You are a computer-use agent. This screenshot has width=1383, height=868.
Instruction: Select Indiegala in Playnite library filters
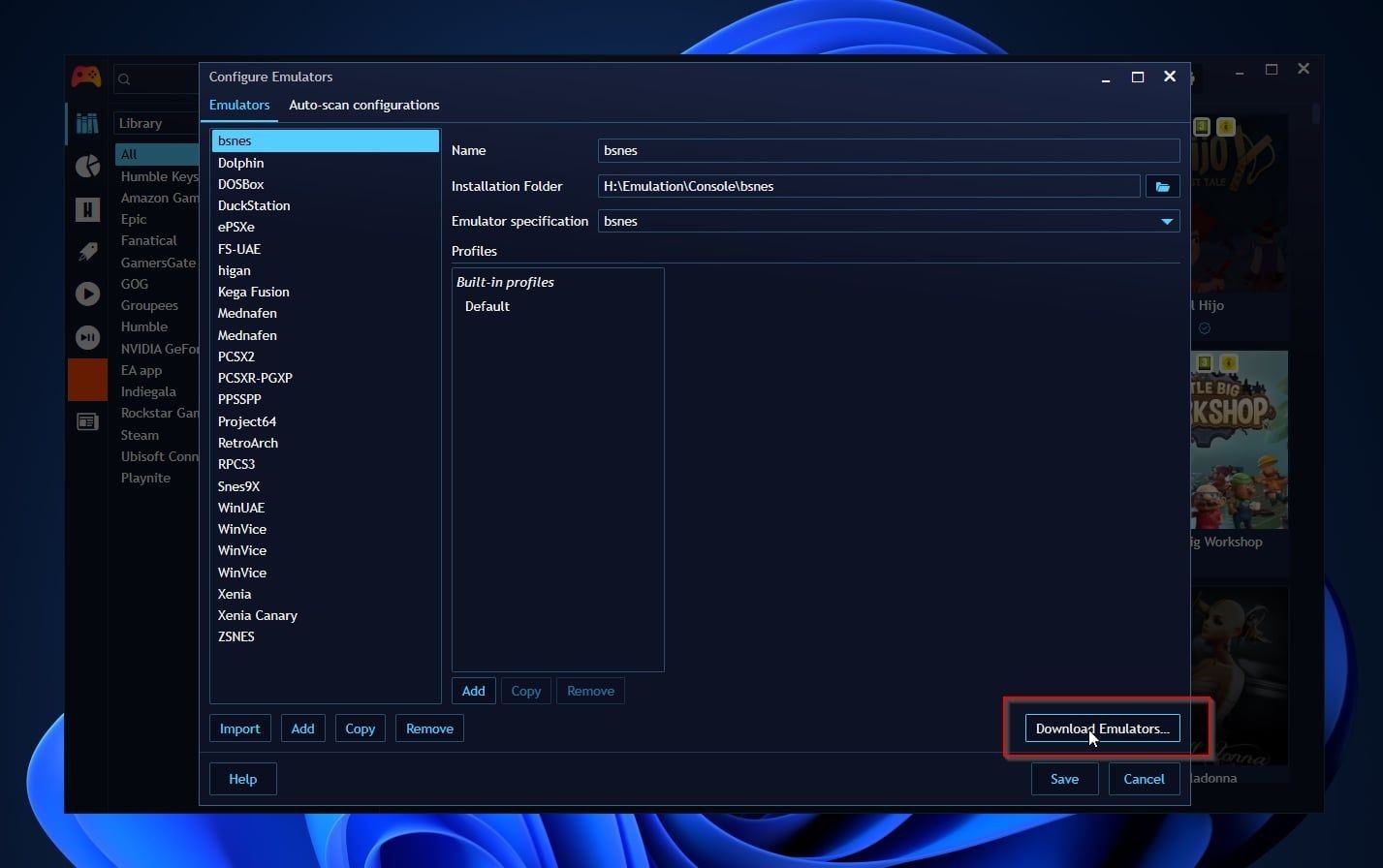pyautogui.click(x=148, y=391)
